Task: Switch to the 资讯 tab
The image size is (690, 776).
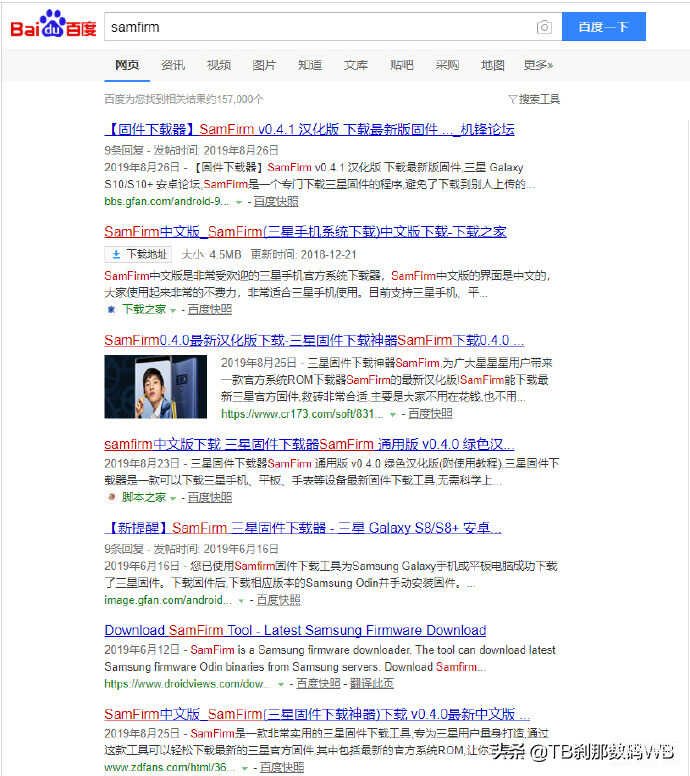Action: [173, 65]
